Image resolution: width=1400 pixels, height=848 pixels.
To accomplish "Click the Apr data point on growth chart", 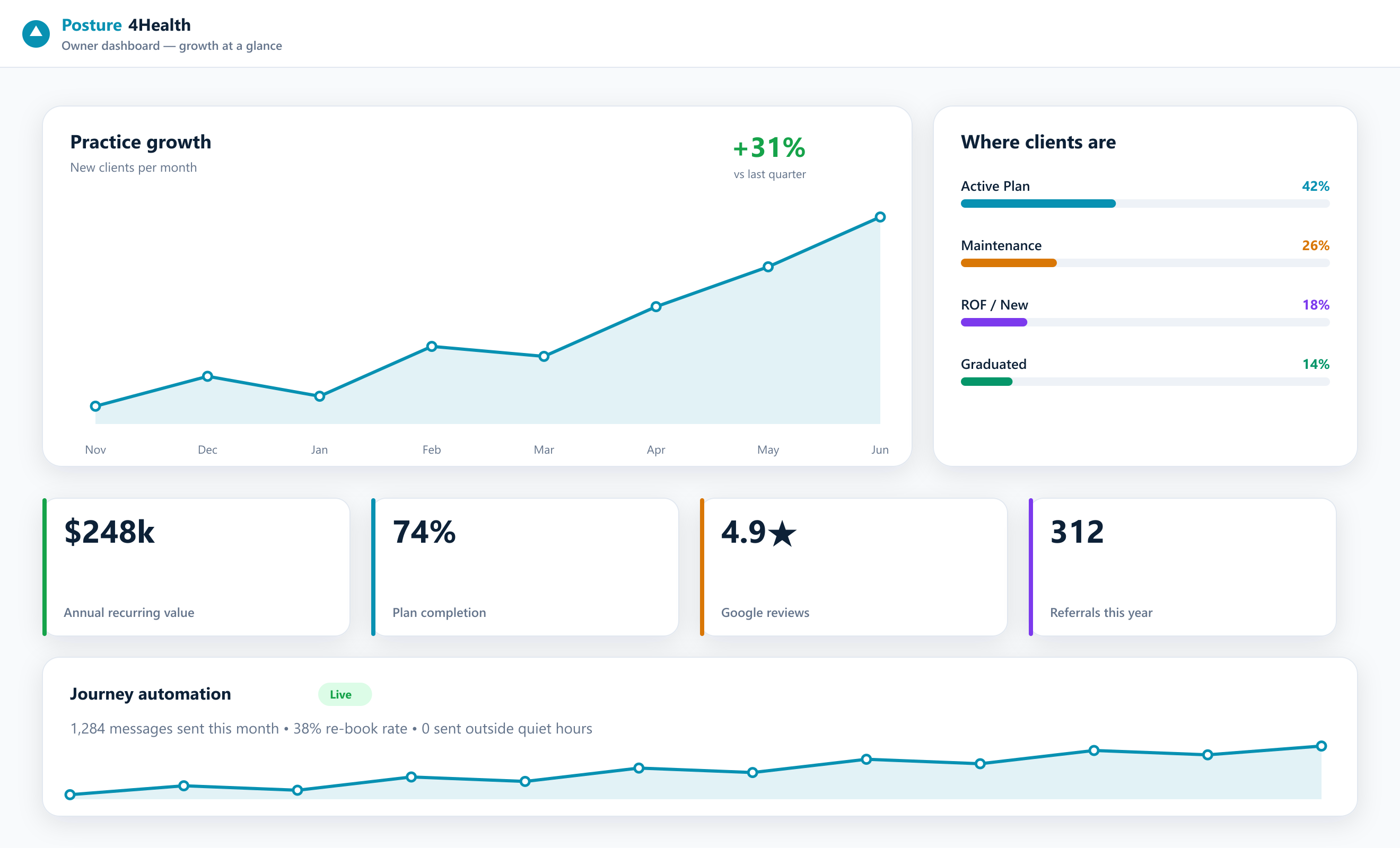I will tap(655, 307).
